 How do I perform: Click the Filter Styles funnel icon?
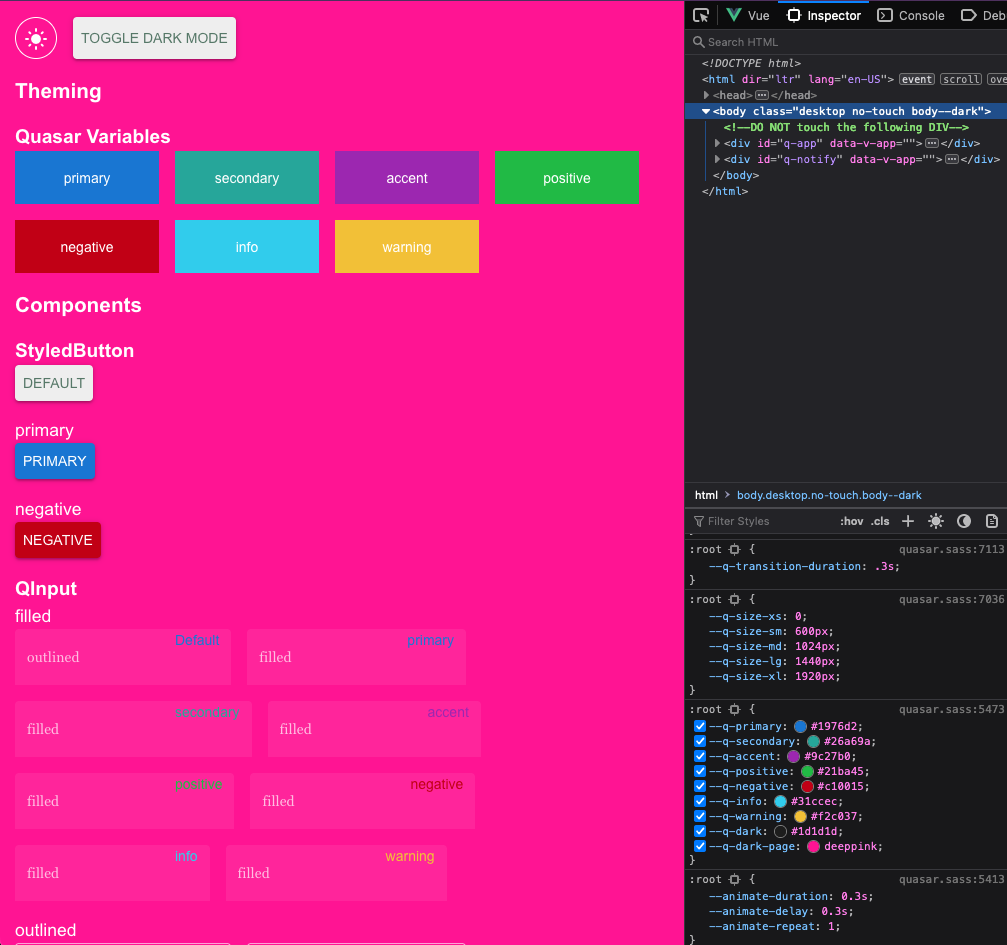pyautogui.click(x=701, y=521)
